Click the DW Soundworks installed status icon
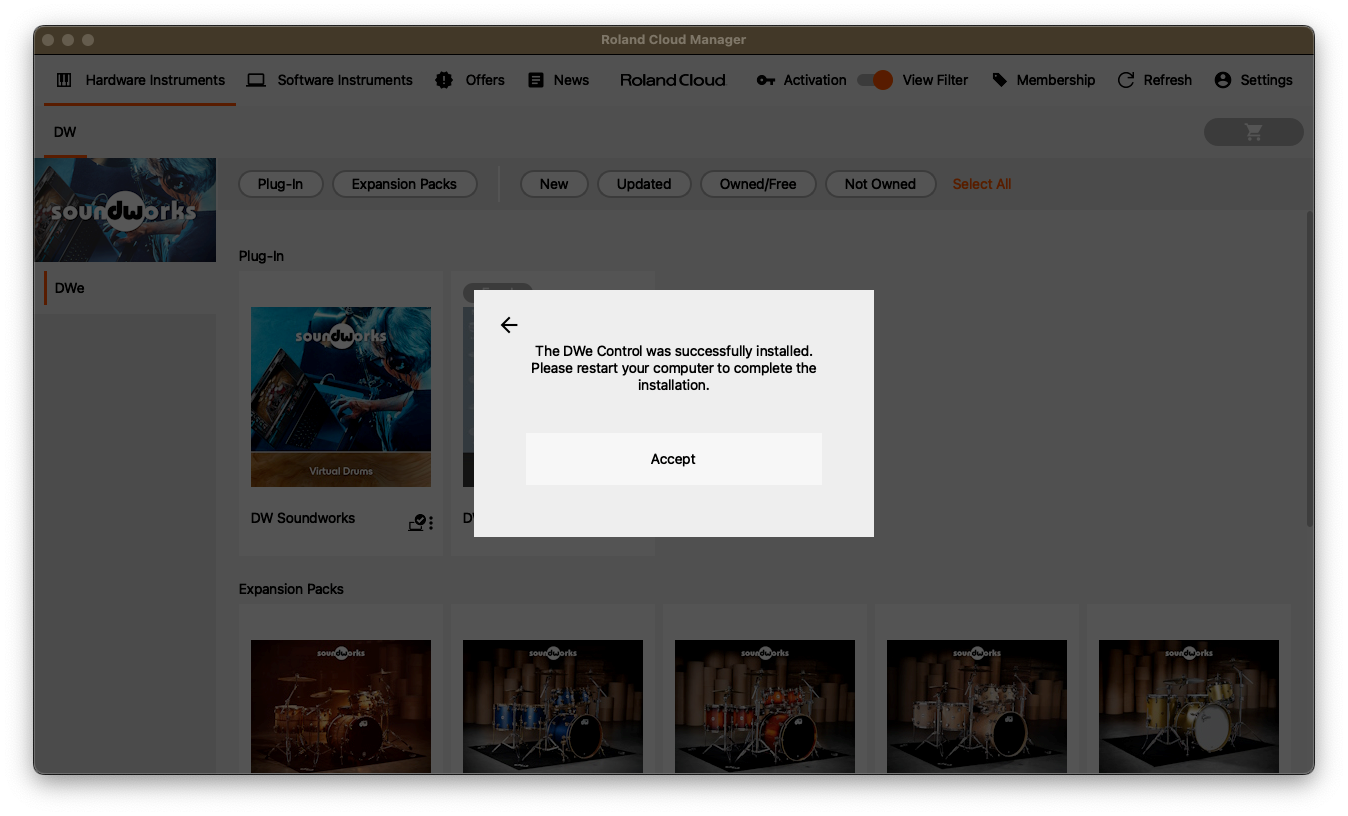This screenshot has width=1348, height=816. [417, 522]
